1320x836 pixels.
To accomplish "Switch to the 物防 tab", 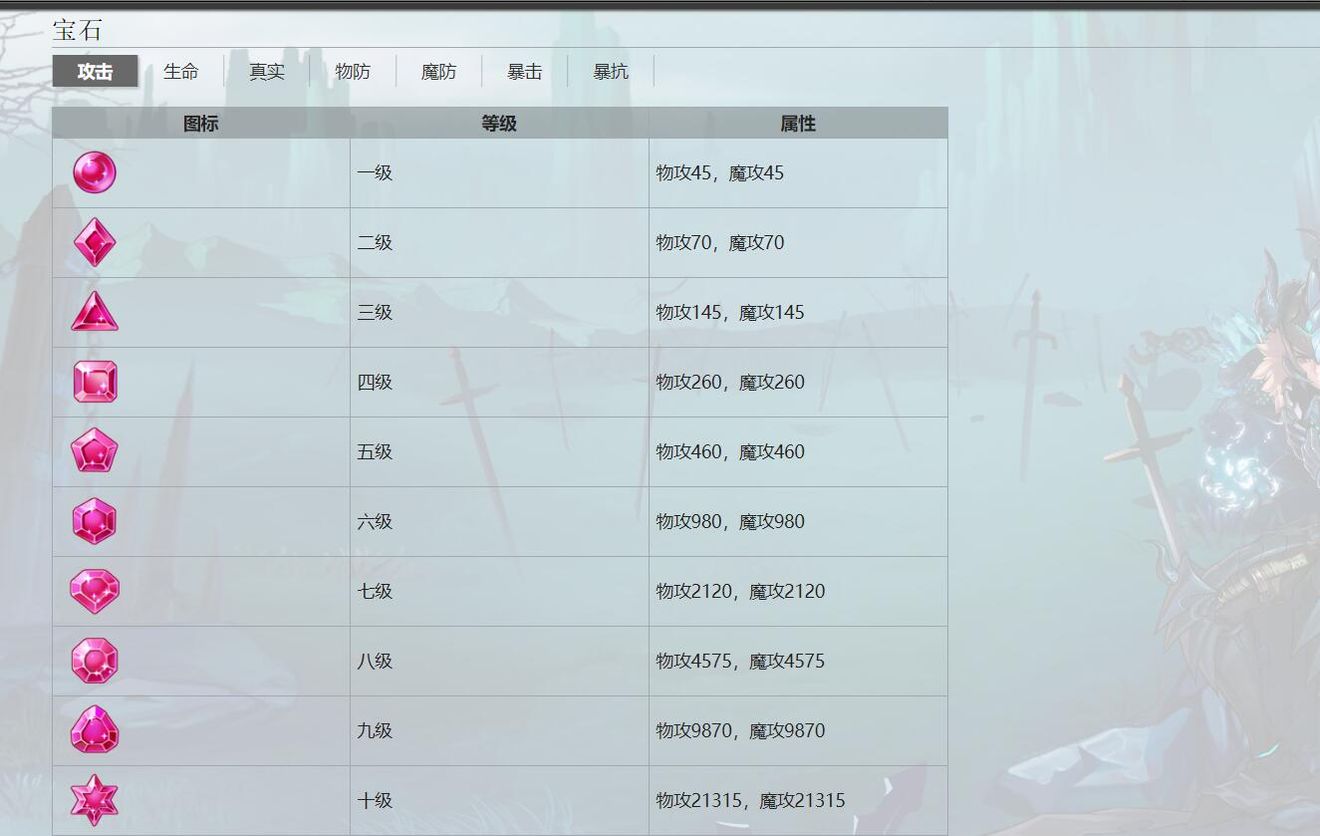I will pos(353,71).
